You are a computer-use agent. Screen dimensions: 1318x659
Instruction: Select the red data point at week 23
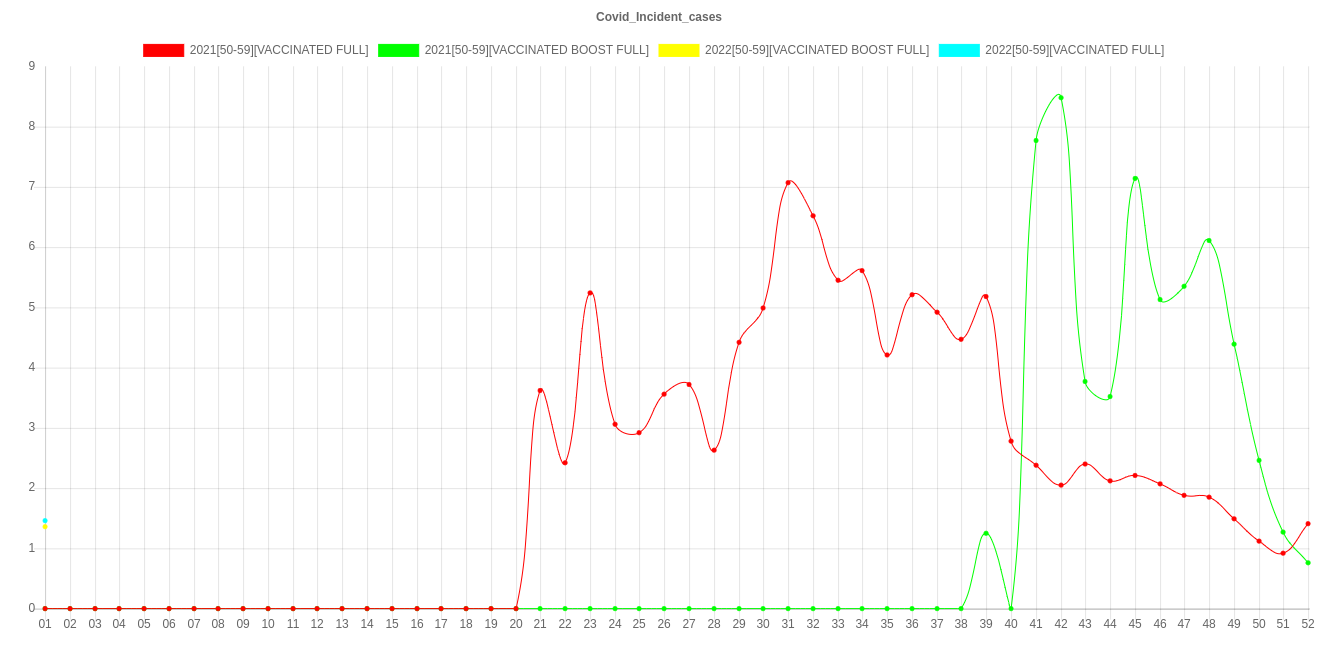pyautogui.click(x=590, y=293)
